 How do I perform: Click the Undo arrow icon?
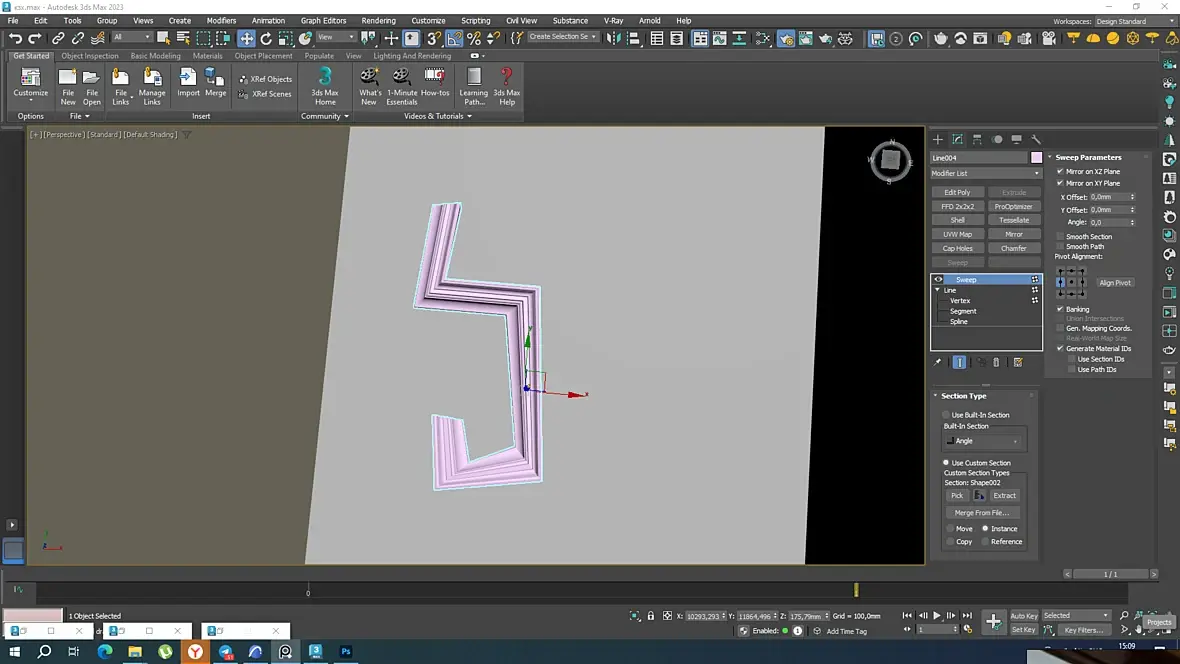coord(15,38)
